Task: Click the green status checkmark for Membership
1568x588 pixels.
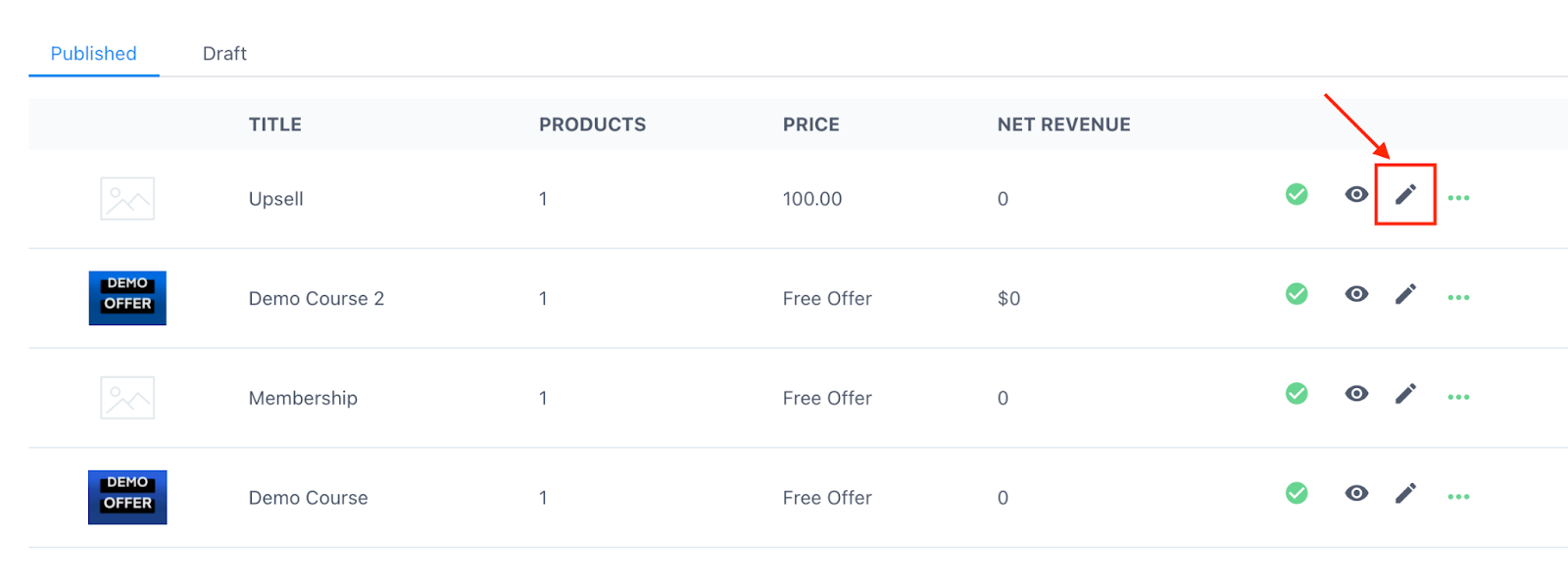Action: (1296, 395)
